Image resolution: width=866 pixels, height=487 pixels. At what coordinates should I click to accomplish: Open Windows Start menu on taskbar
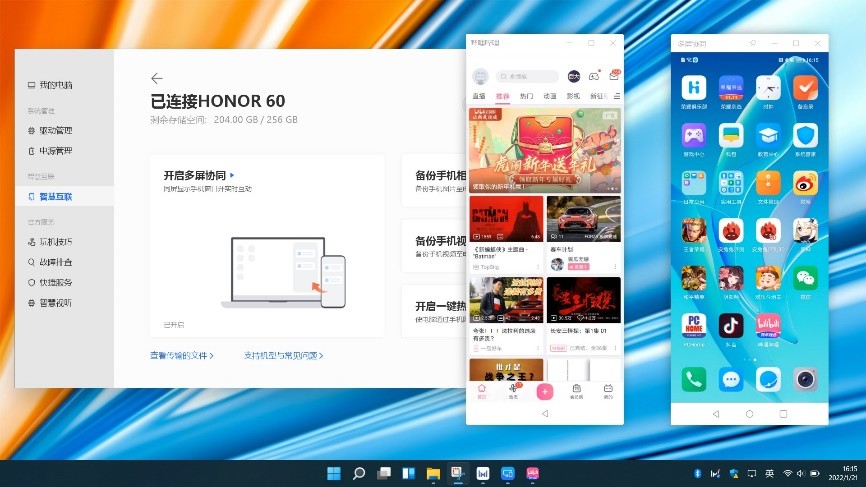coord(332,473)
